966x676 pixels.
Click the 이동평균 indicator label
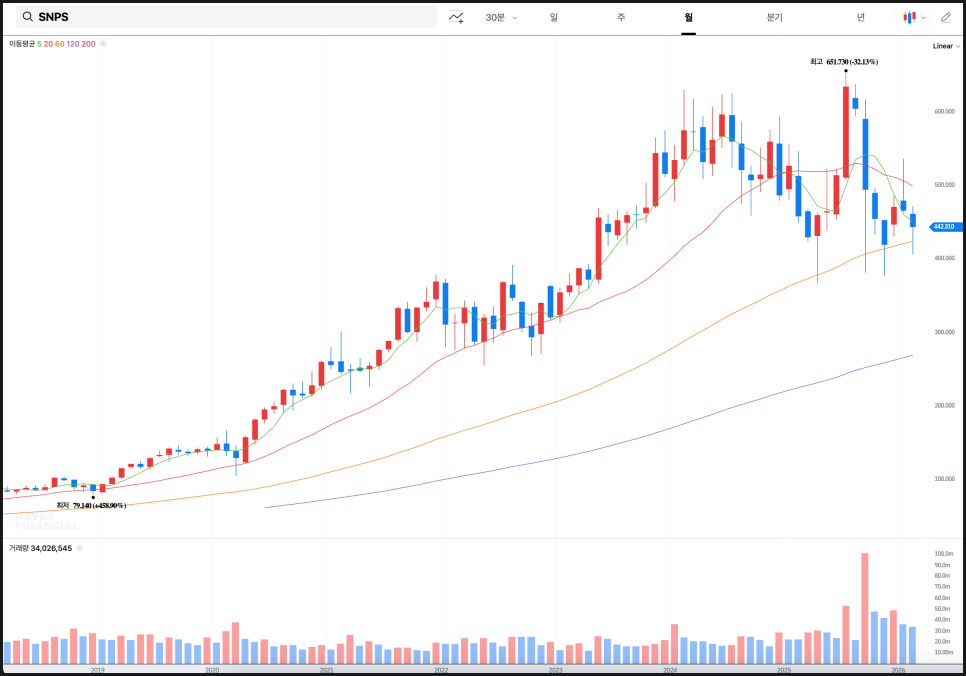22,44
